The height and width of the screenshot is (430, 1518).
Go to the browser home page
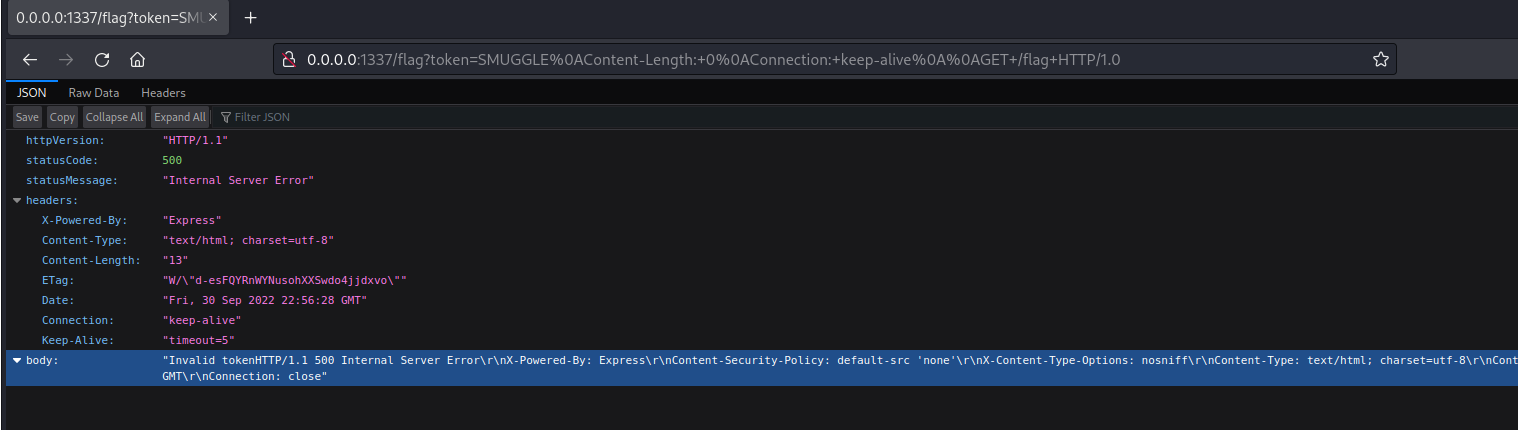138,59
